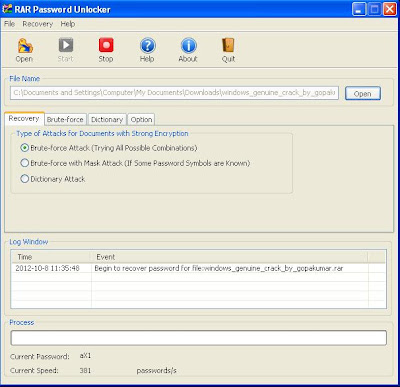
Task: Switch to the Dictionary tab
Action: pyautogui.click(x=107, y=119)
